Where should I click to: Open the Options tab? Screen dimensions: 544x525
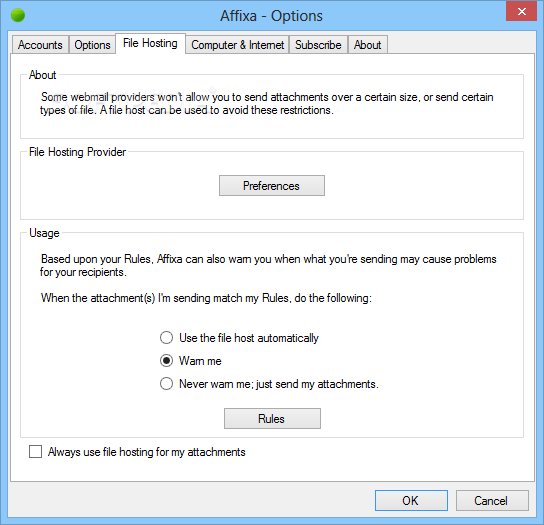point(92,45)
